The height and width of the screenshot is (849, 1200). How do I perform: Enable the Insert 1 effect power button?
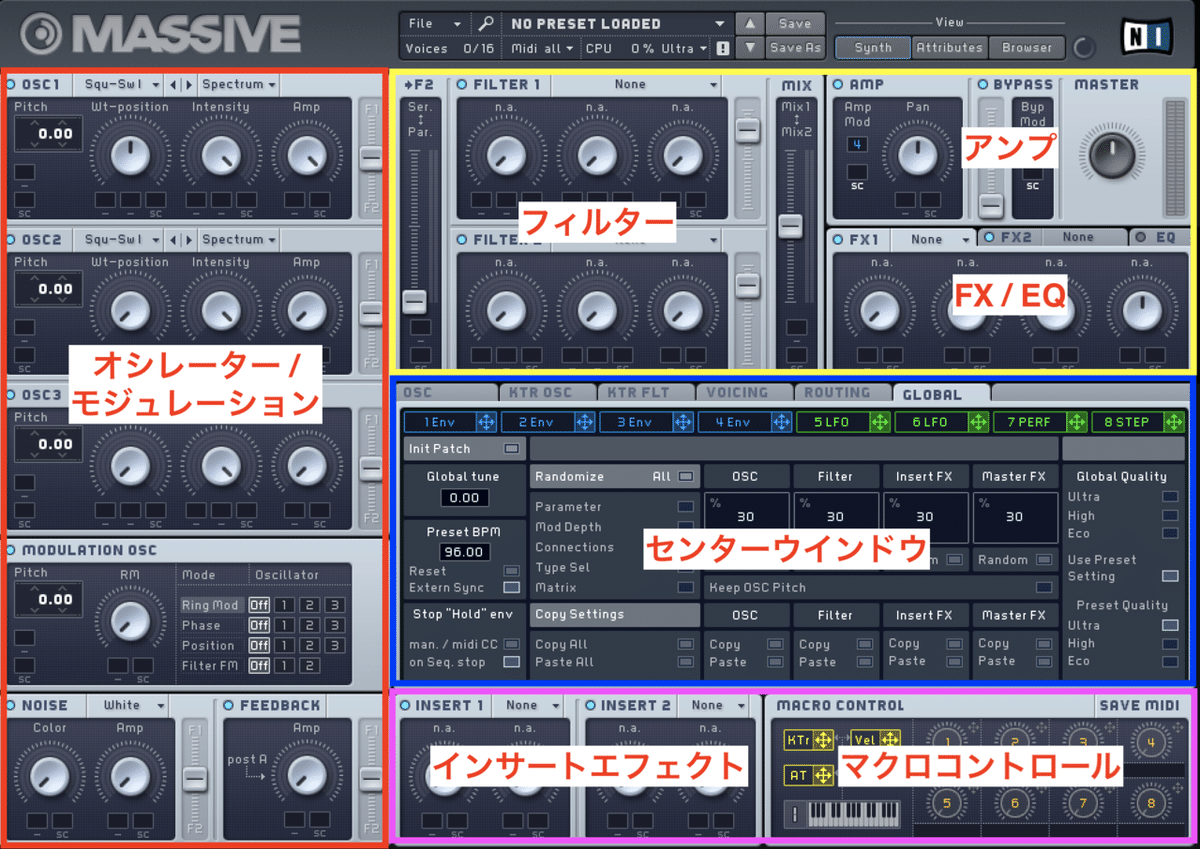[405, 706]
